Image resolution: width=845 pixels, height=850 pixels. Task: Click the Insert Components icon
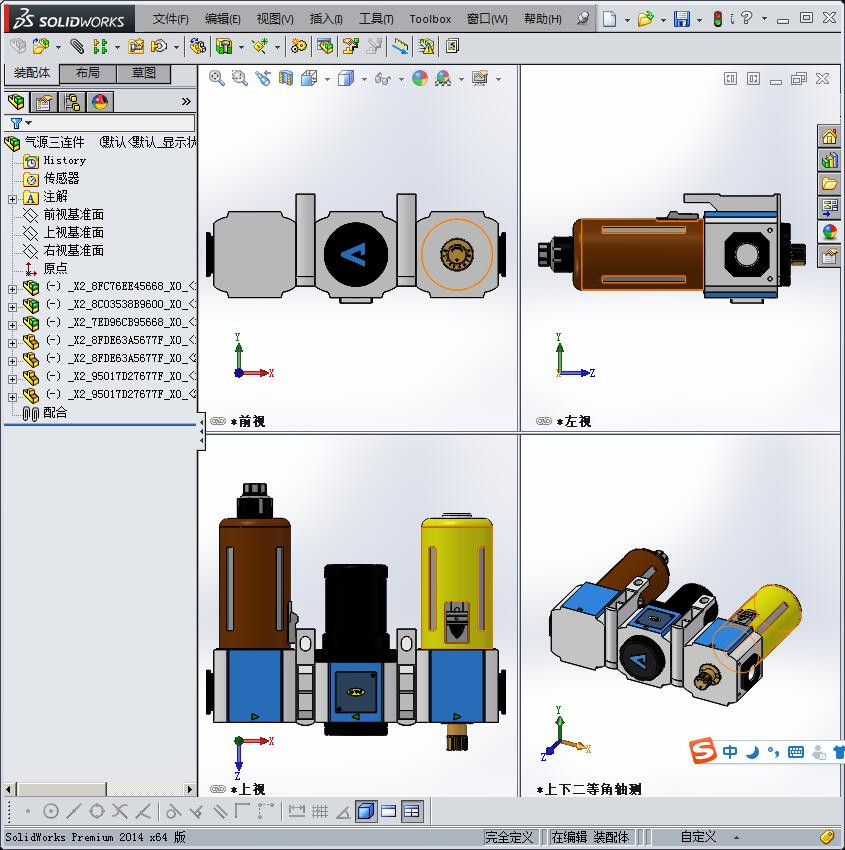pos(41,46)
